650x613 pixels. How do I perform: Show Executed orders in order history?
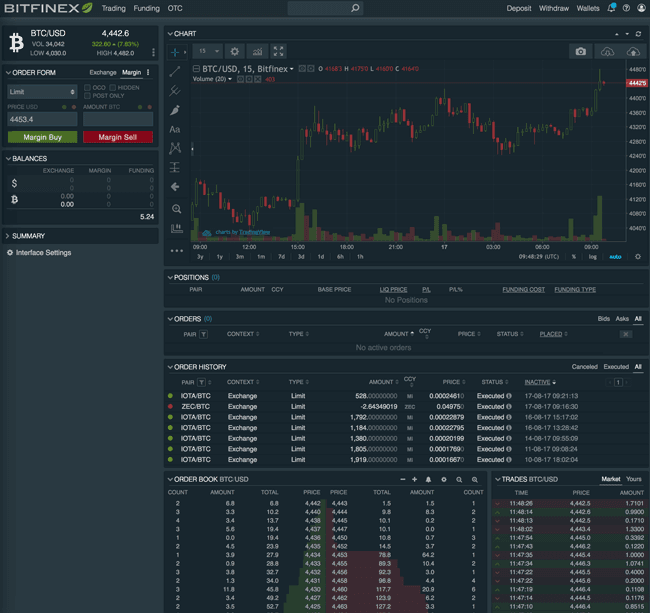pos(616,367)
